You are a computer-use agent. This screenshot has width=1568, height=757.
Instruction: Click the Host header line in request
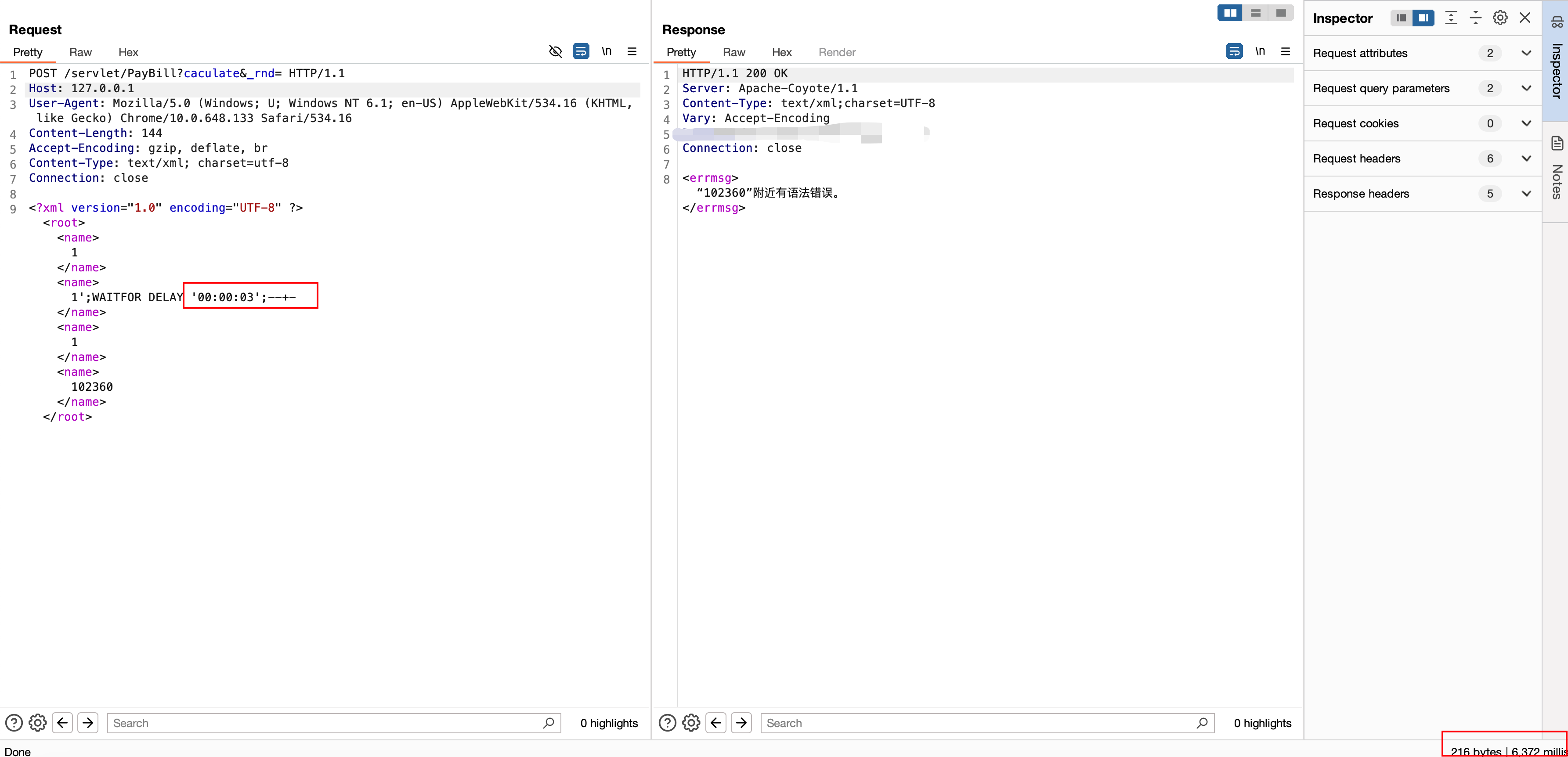click(x=82, y=89)
